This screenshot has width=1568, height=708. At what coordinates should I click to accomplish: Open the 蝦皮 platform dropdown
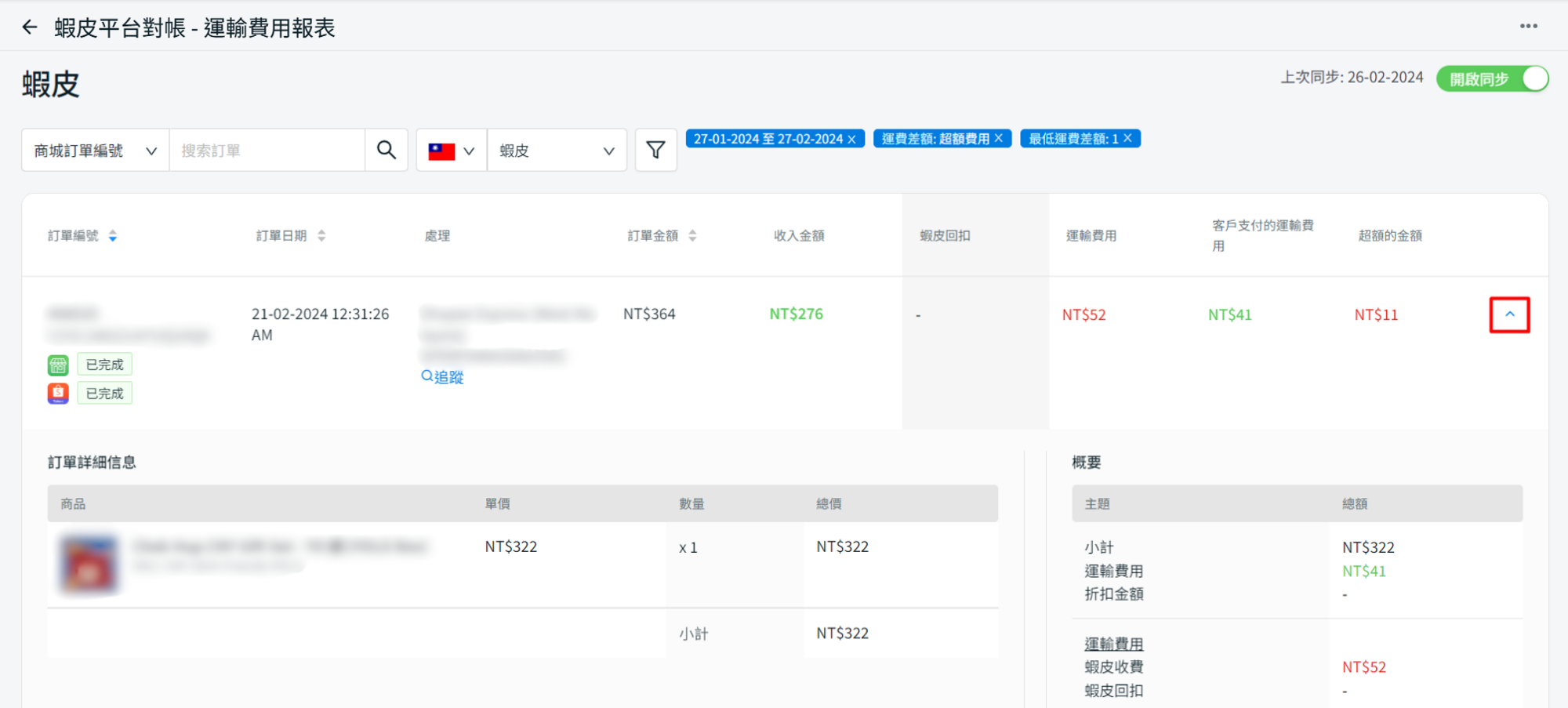click(x=557, y=150)
